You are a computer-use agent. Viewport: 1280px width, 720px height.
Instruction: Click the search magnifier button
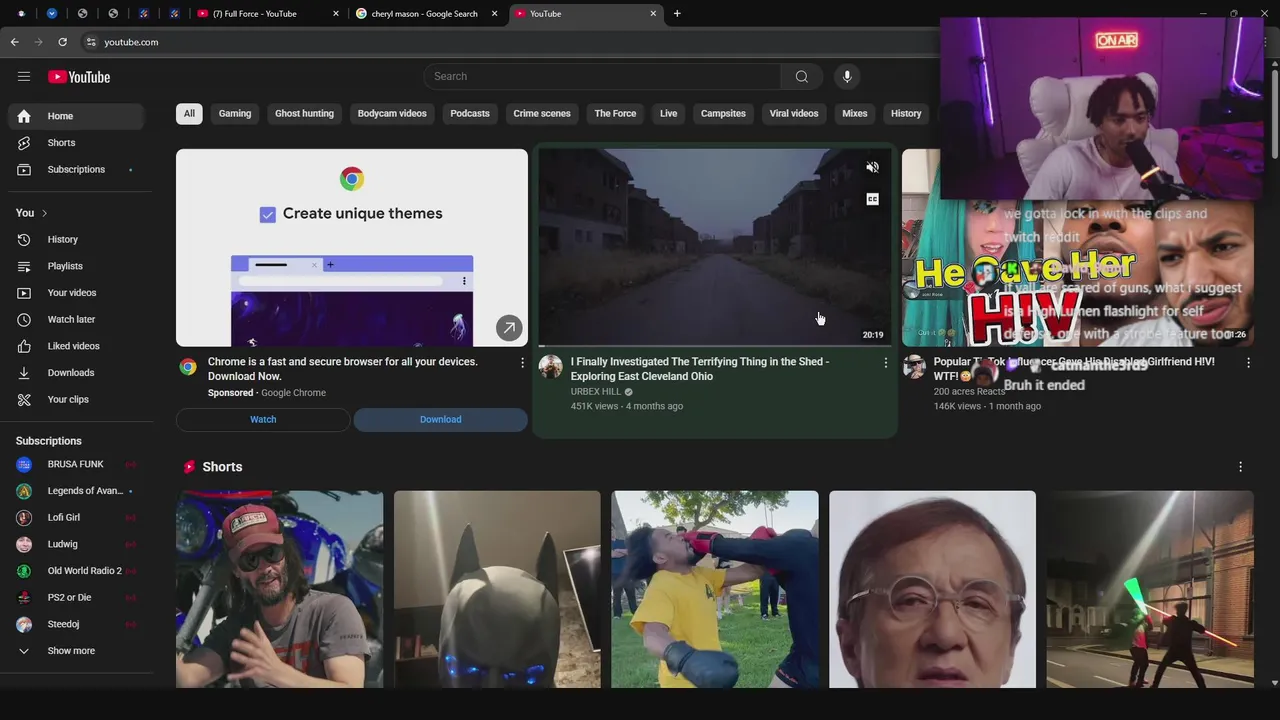coord(801,77)
